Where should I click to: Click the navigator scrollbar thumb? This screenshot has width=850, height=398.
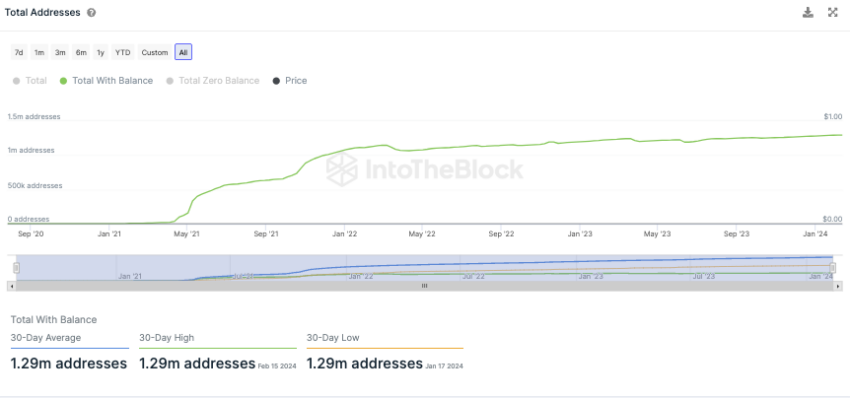pos(424,286)
